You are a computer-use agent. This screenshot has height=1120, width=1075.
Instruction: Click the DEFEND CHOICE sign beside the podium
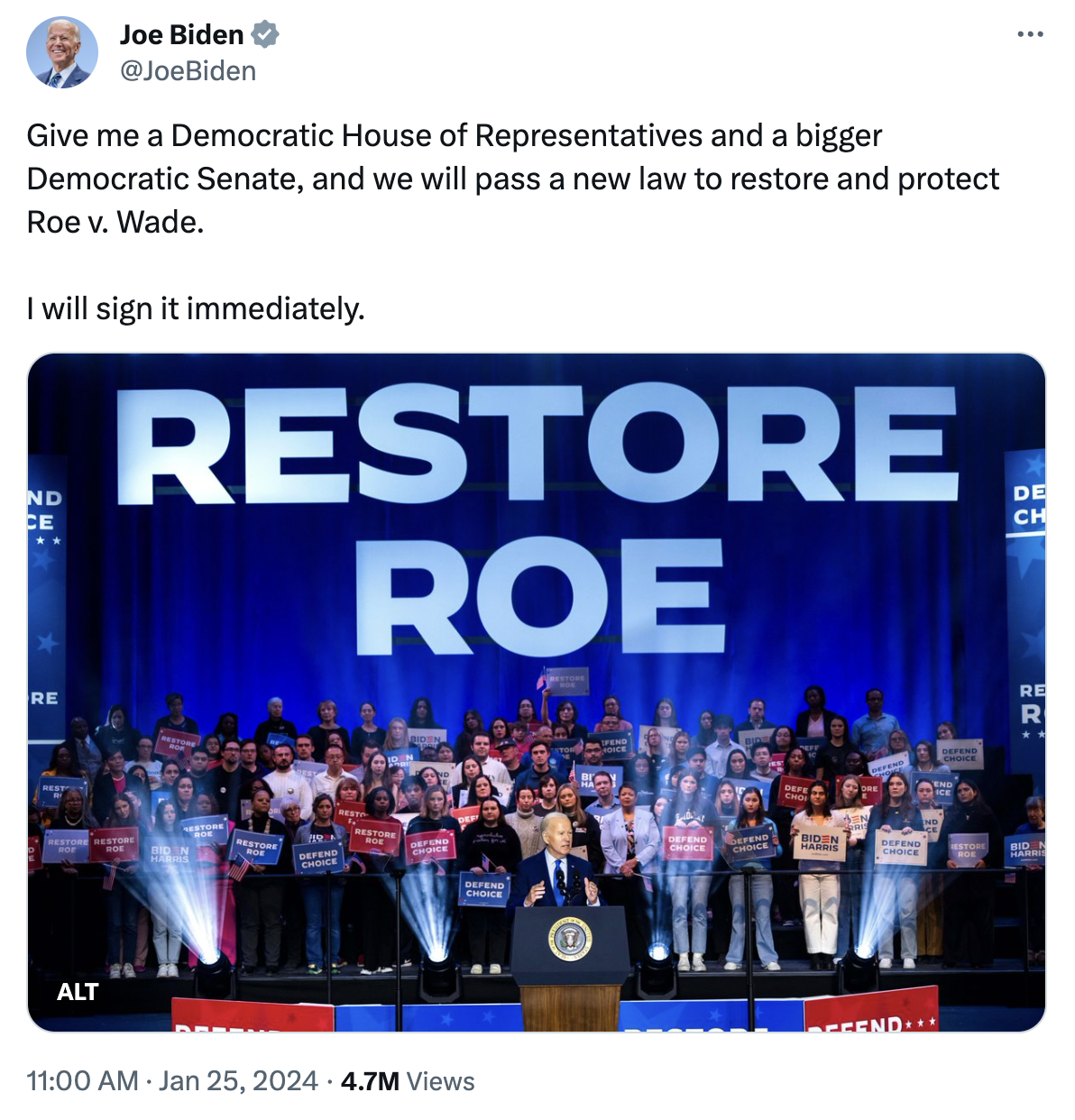pyautogui.click(x=484, y=889)
